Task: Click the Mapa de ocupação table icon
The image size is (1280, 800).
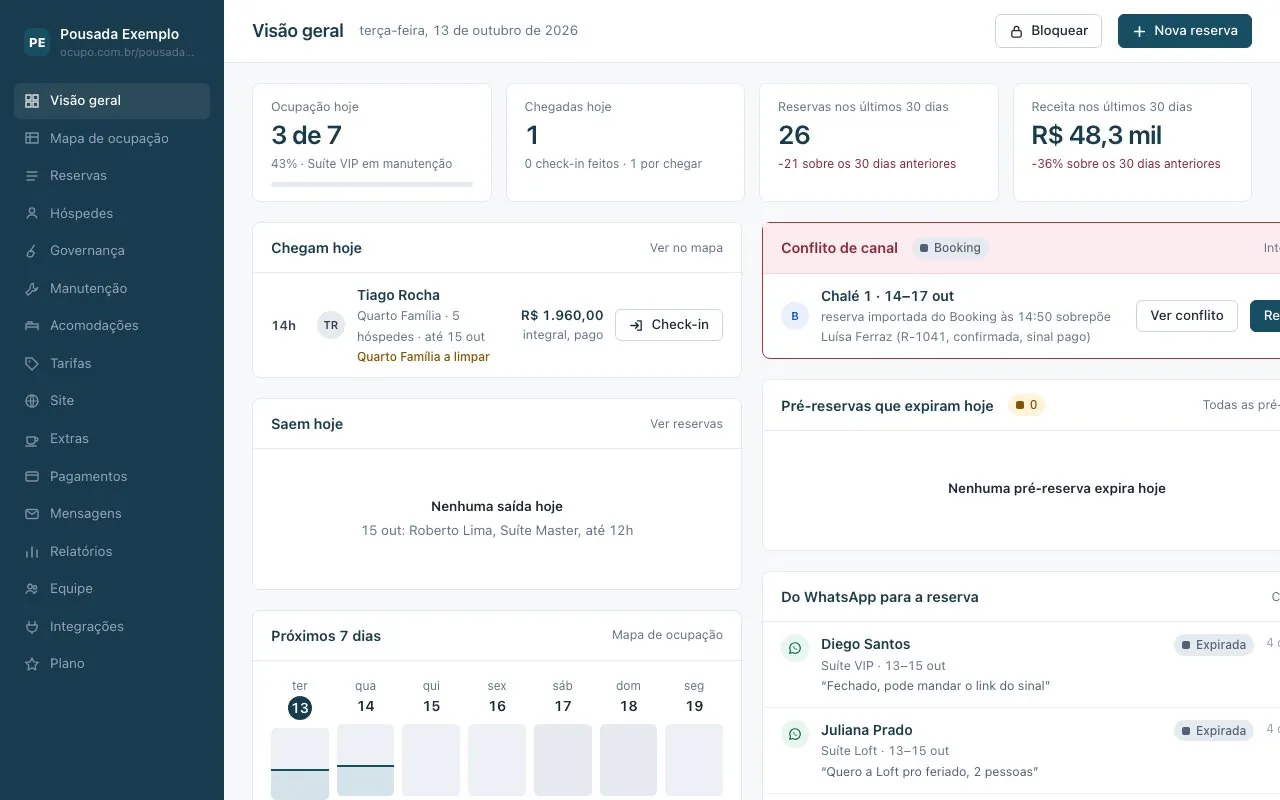Action: 32,138
